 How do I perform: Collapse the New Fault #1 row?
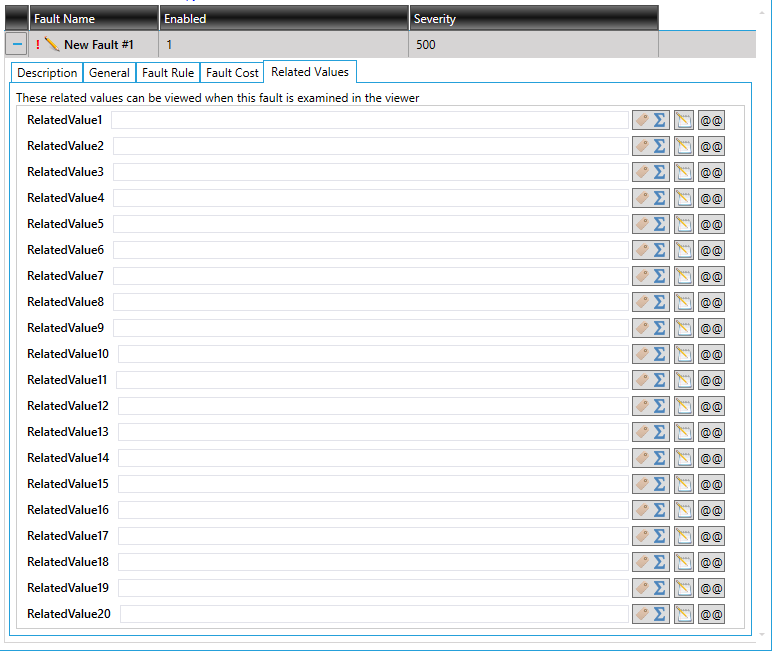[17, 45]
